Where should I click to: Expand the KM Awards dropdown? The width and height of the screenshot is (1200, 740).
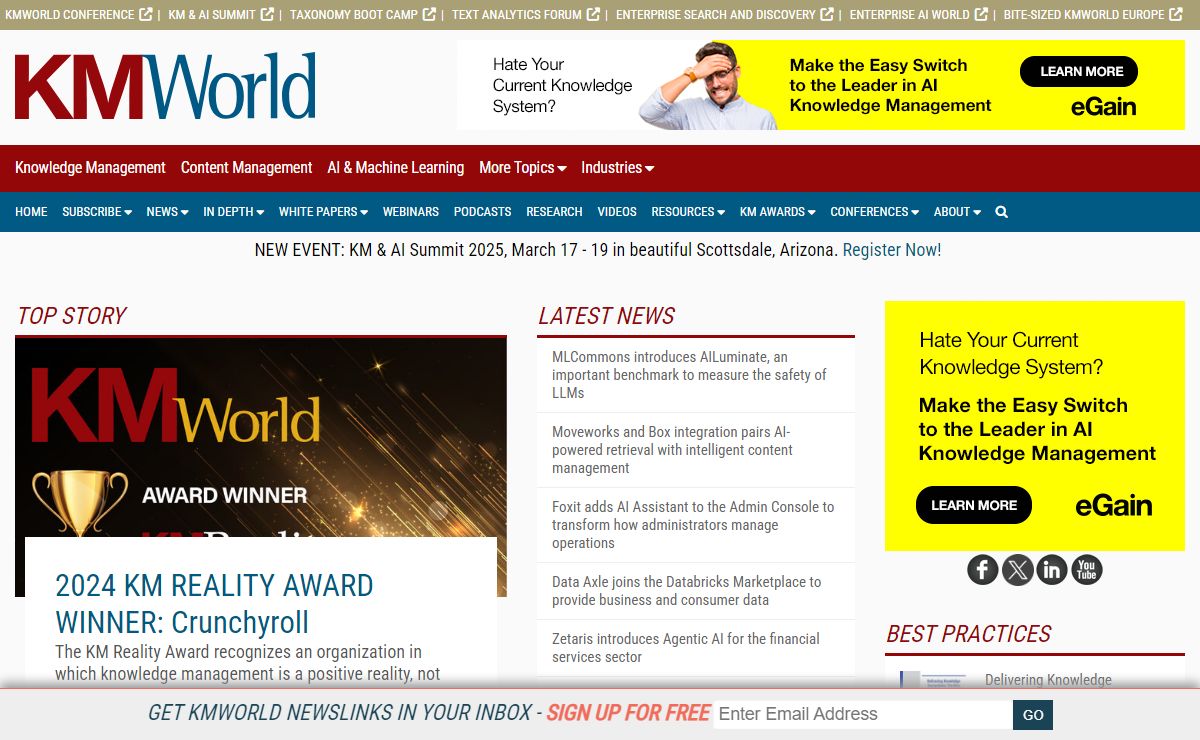click(x=777, y=212)
